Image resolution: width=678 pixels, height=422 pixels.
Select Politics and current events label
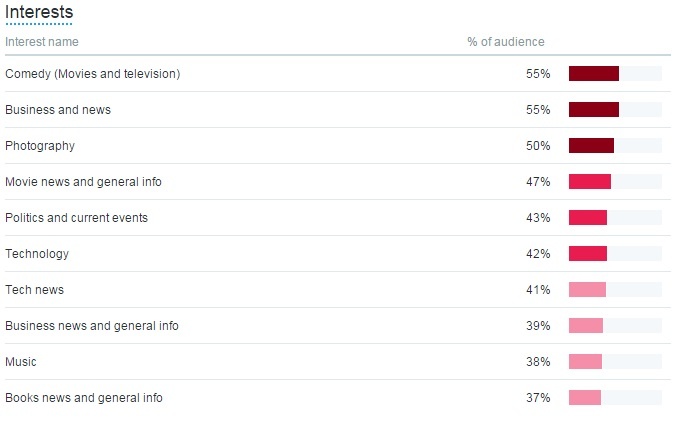click(76, 218)
